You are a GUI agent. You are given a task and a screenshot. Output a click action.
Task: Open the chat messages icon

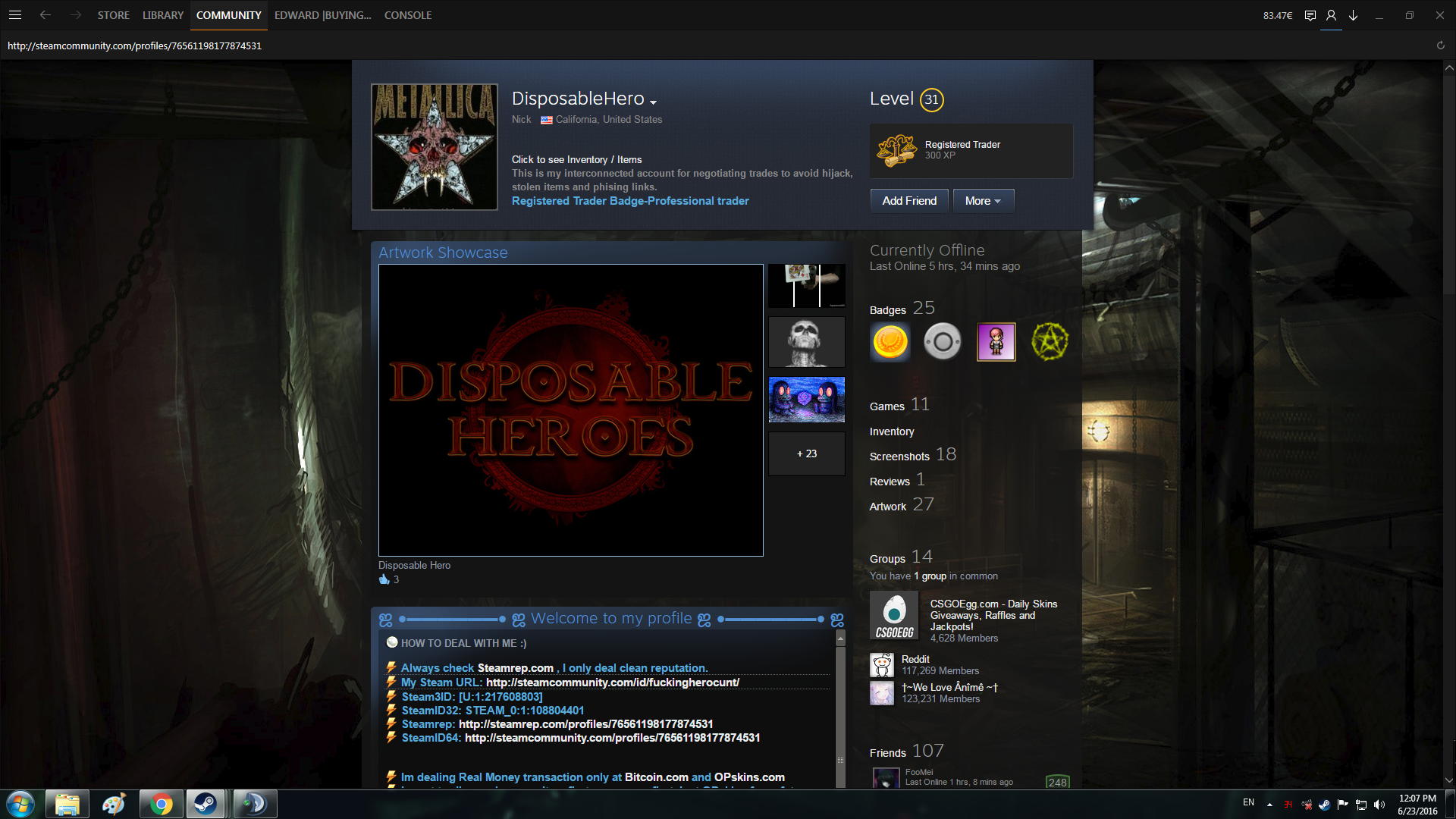pos(1310,15)
